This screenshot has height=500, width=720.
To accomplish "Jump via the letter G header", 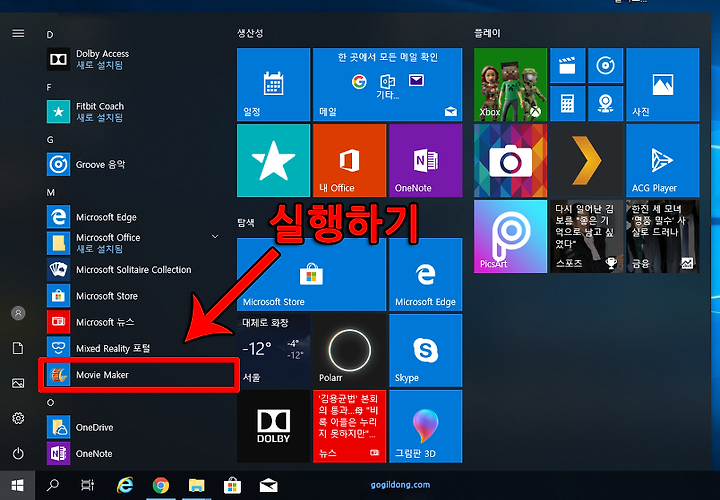I will click(x=50, y=140).
